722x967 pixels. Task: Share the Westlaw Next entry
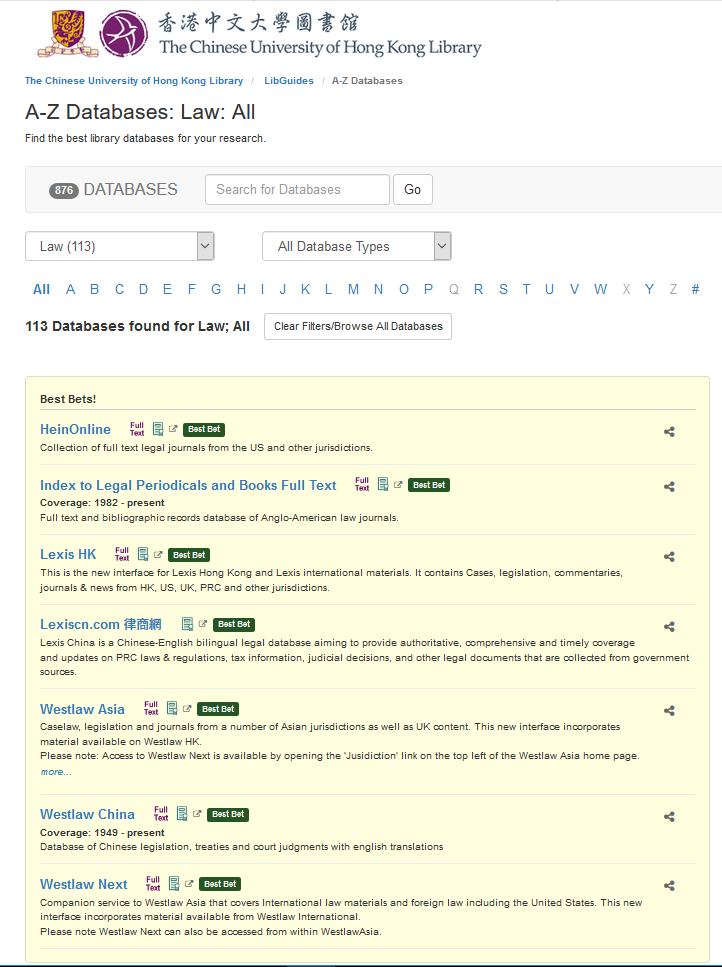pos(669,886)
